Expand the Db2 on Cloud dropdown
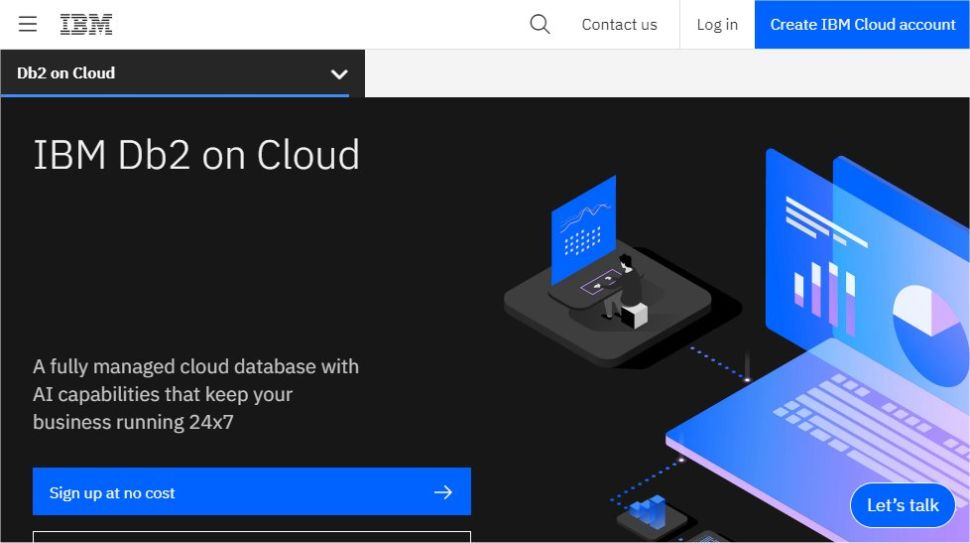970x543 pixels. [182, 73]
